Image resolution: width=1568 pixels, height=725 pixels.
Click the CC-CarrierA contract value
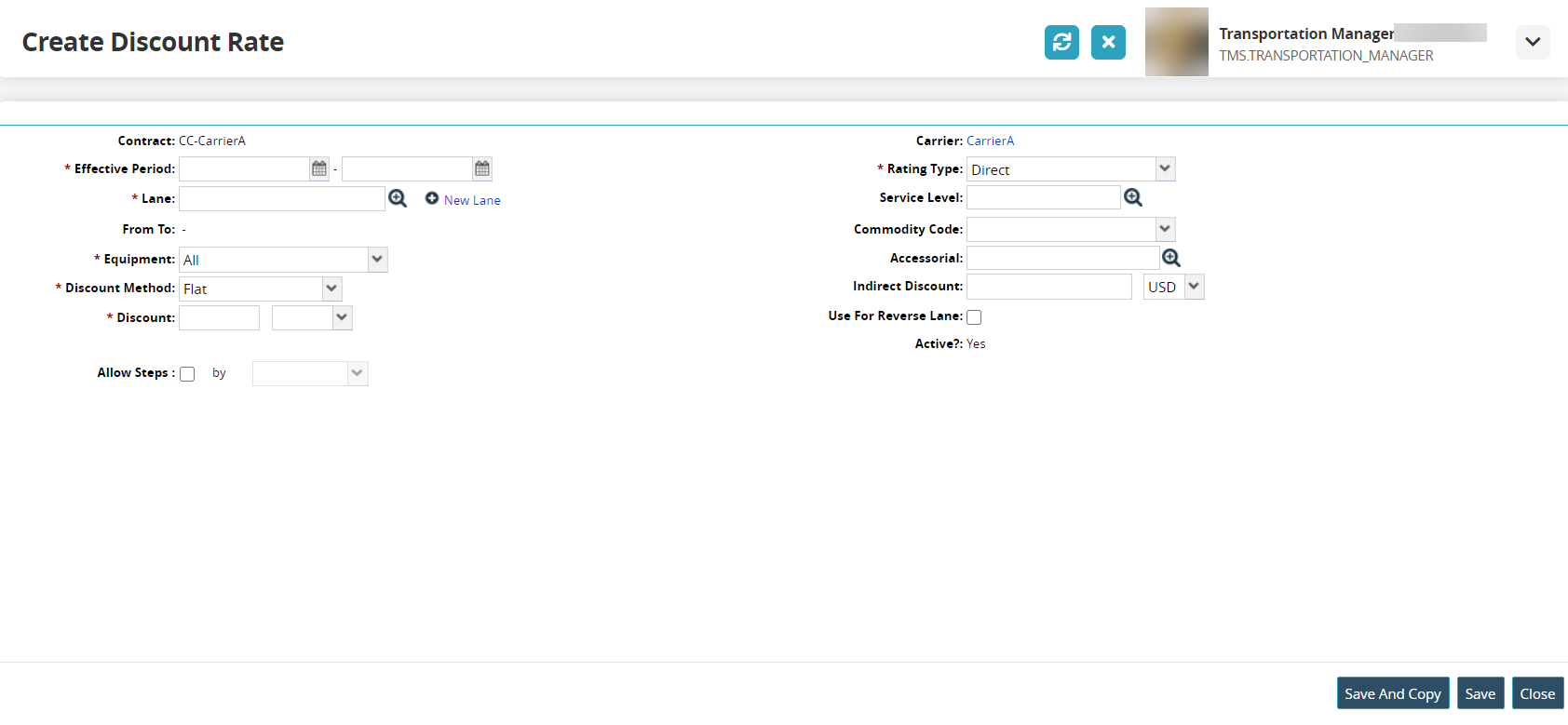tap(212, 141)
